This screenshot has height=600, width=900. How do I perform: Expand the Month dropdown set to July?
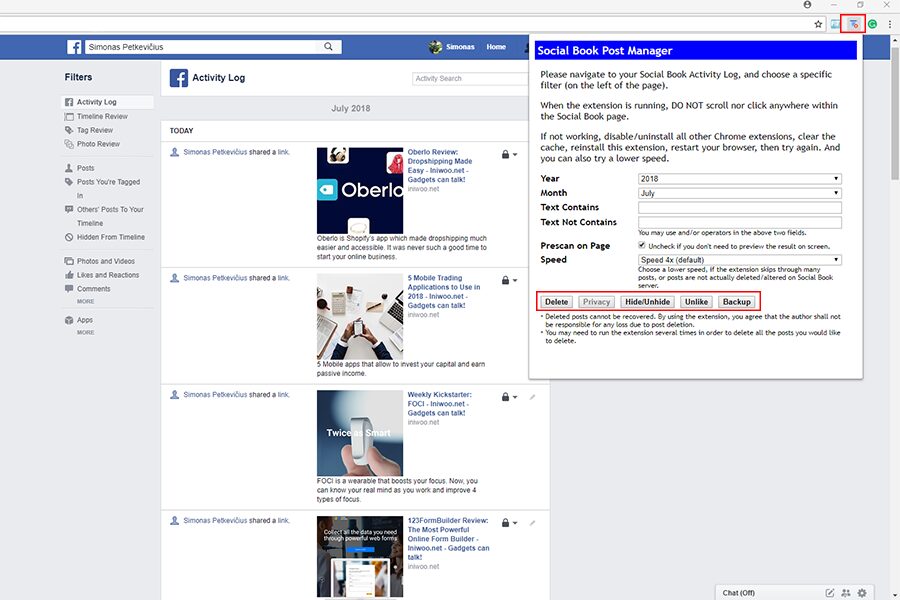(739, 193)
